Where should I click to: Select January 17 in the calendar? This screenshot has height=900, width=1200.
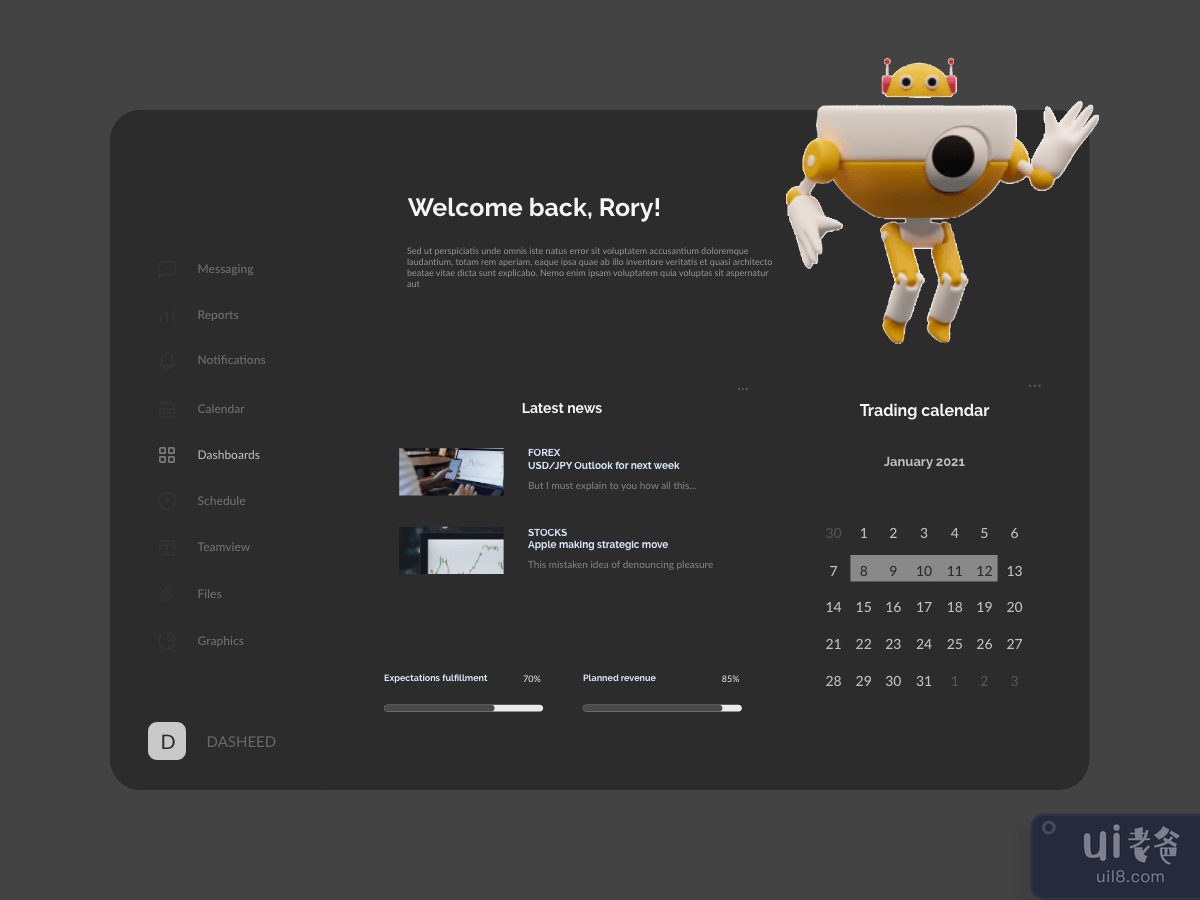tap(924, 607)
